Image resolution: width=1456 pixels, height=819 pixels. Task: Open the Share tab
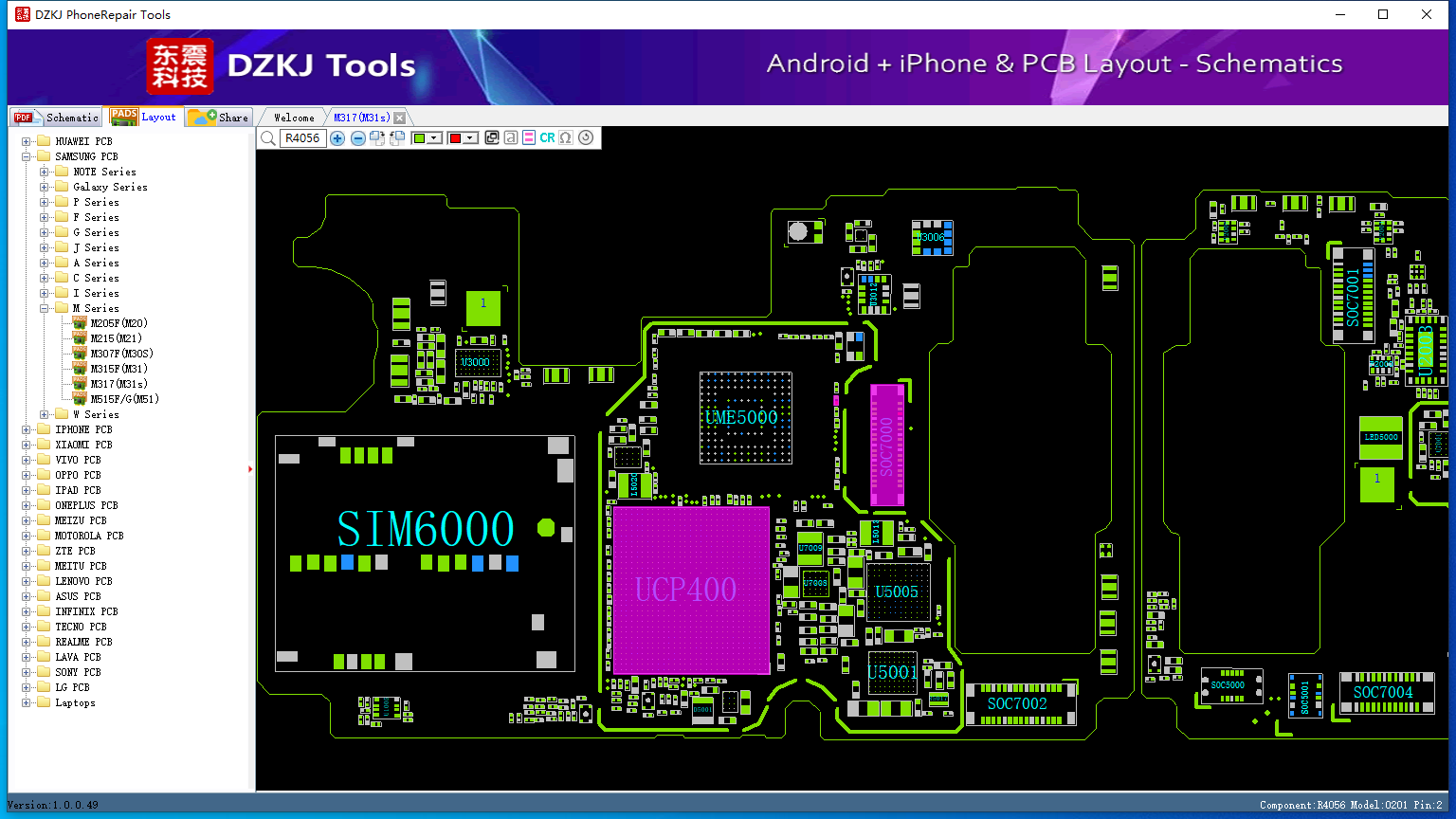click(x=218, y=118)
